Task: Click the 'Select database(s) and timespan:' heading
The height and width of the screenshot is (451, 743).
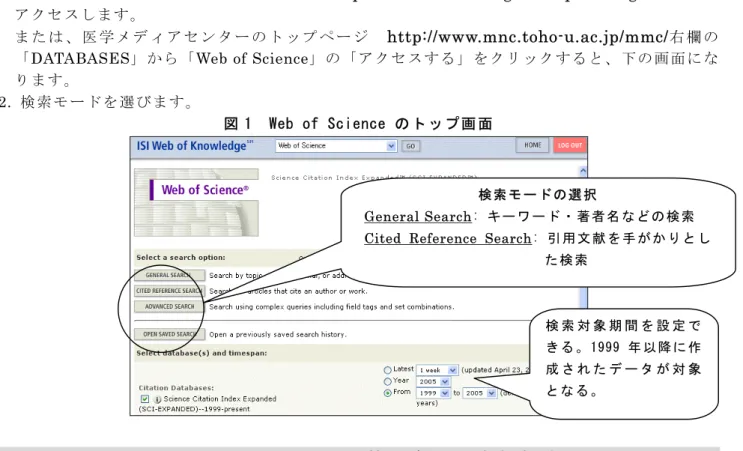Action: [x=201, y=353]
